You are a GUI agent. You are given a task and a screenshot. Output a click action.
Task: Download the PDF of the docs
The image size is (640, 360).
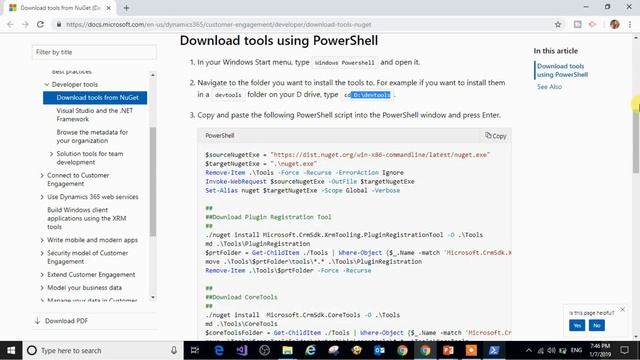point(61,321)
